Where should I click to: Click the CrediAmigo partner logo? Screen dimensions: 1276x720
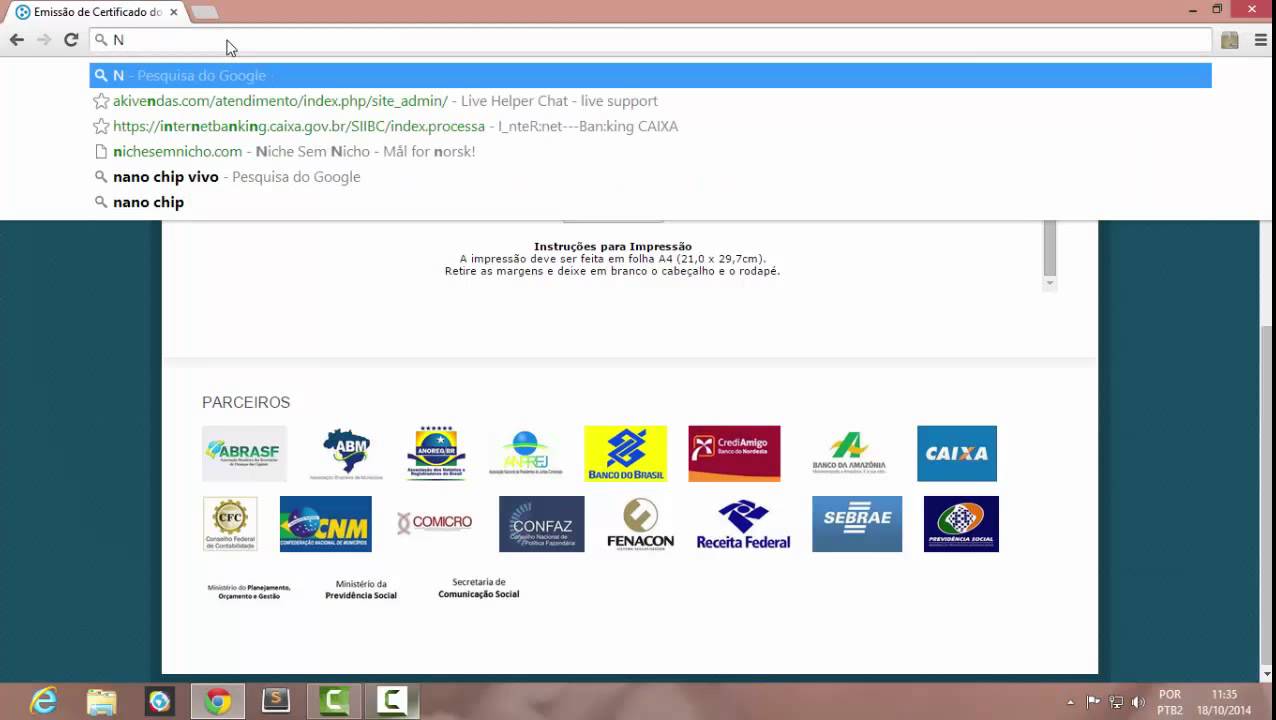pyautogui.click(x=734, y=453)
